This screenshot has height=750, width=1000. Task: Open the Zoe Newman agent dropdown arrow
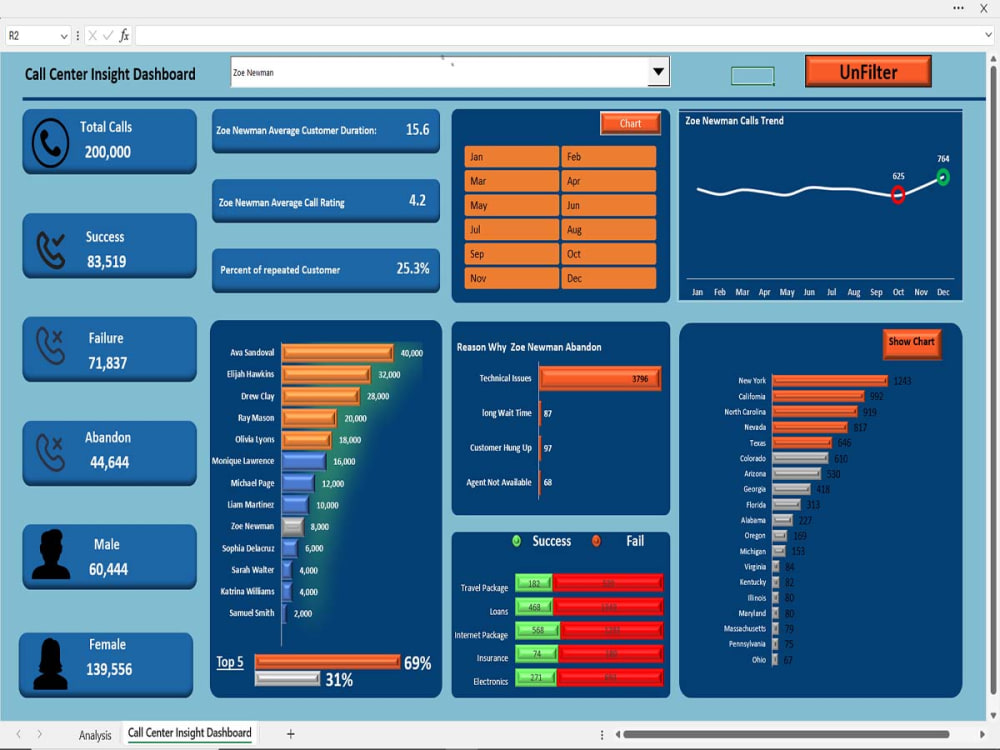pyautogui.click(x=658, y=71)
